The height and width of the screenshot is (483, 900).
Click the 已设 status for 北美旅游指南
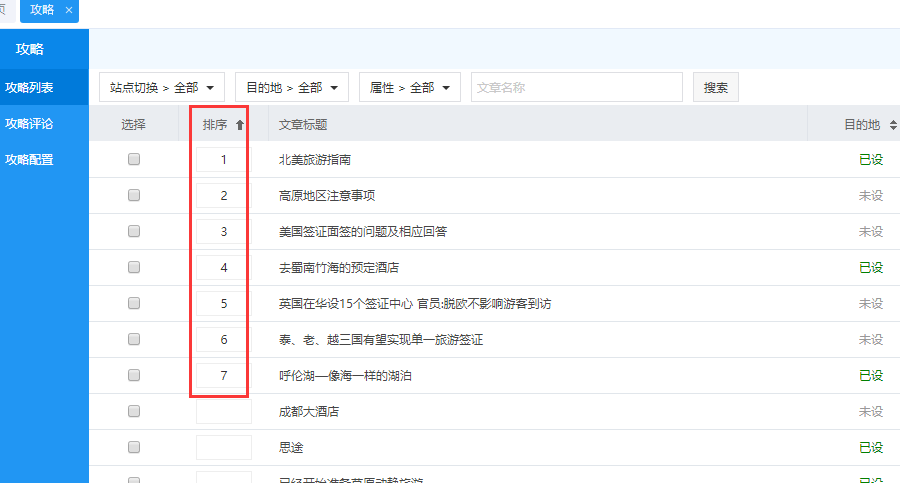tap(870, 159)
